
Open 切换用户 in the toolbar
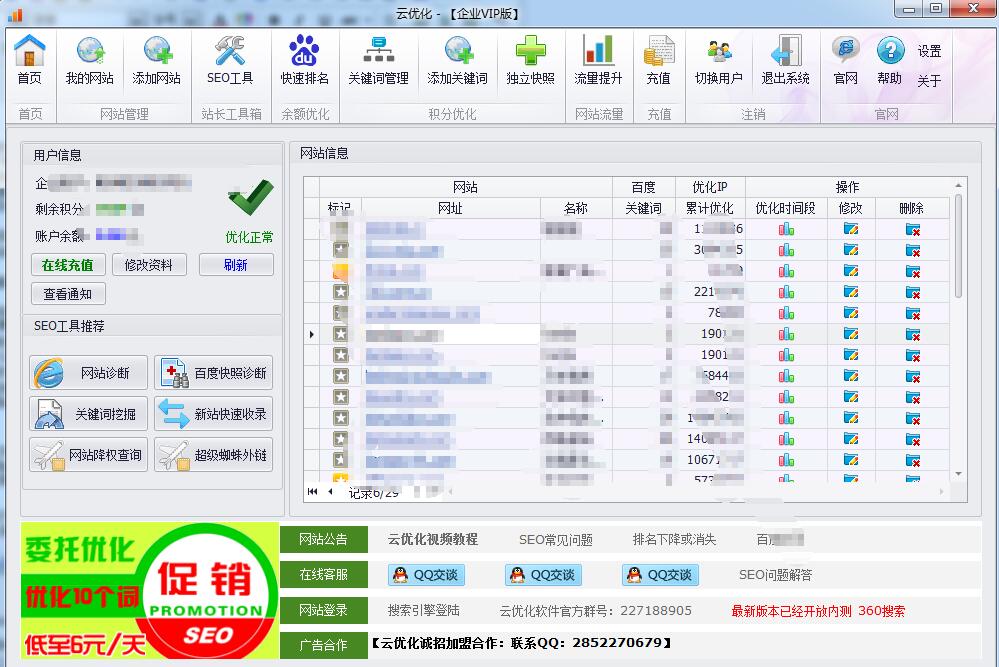[x=718, y=61]
